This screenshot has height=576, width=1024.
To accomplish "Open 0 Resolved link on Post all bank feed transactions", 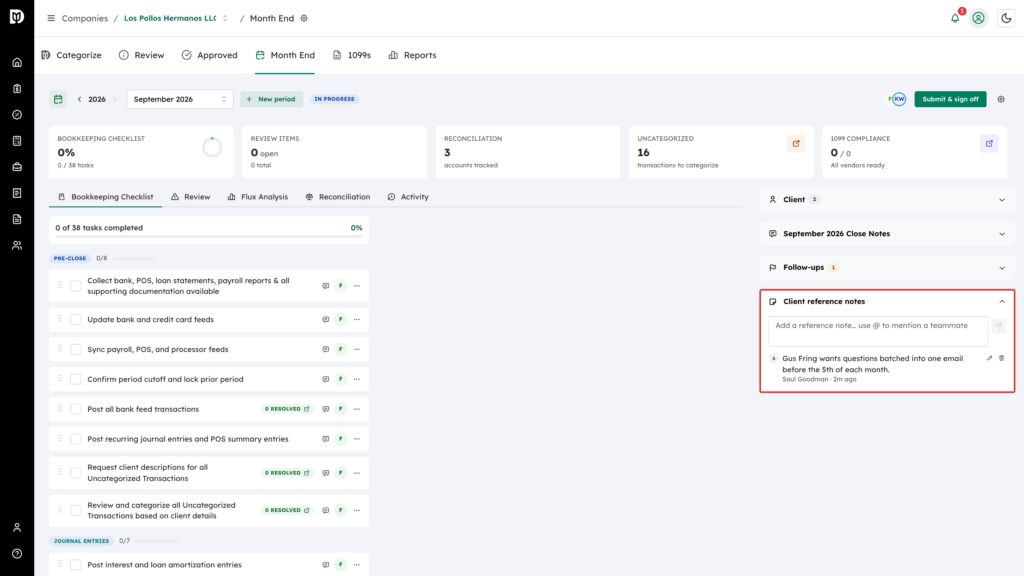I will click(x=287, y=409).
